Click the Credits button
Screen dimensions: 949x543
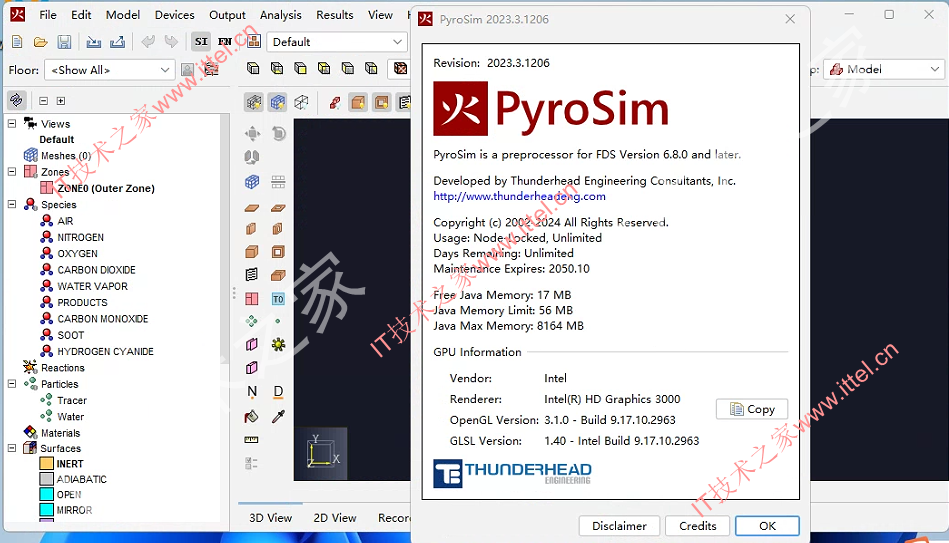coord(697,525)
